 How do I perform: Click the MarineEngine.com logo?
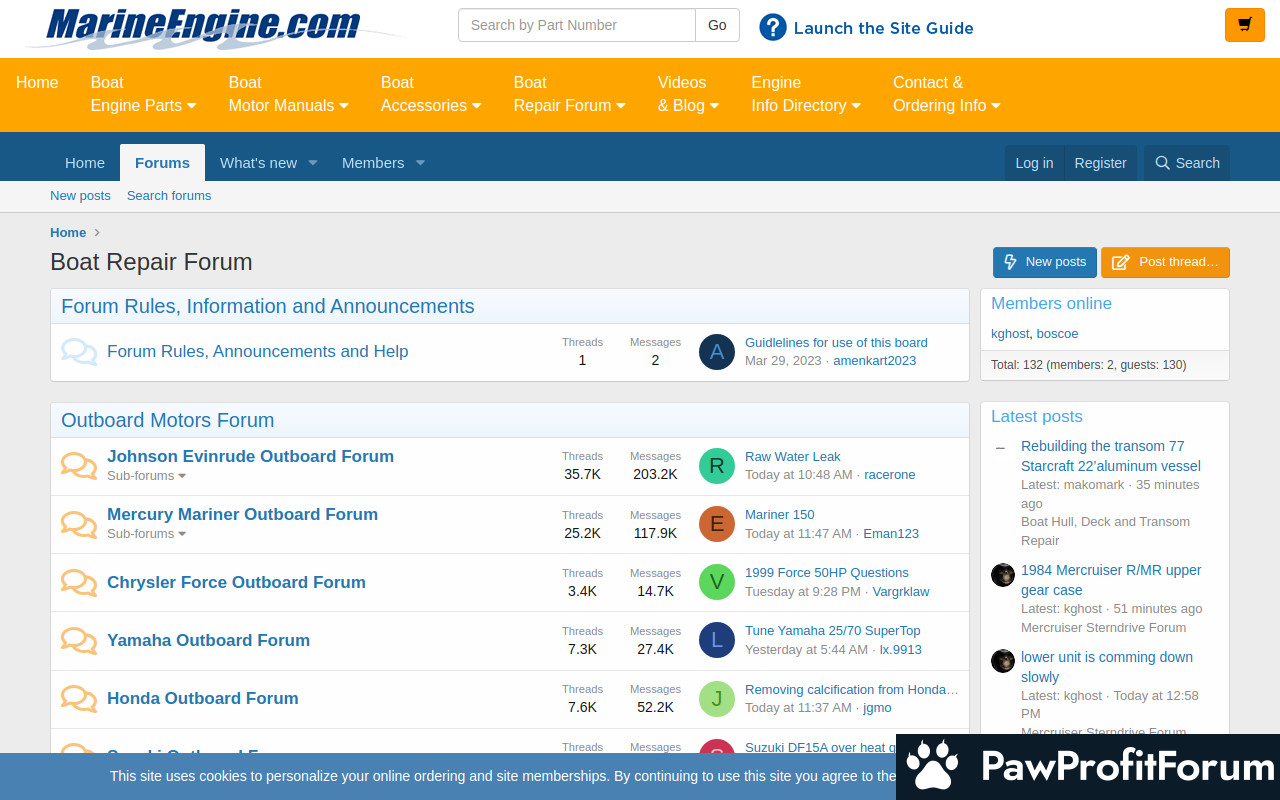pyautogui.click(x=203, y=27)
